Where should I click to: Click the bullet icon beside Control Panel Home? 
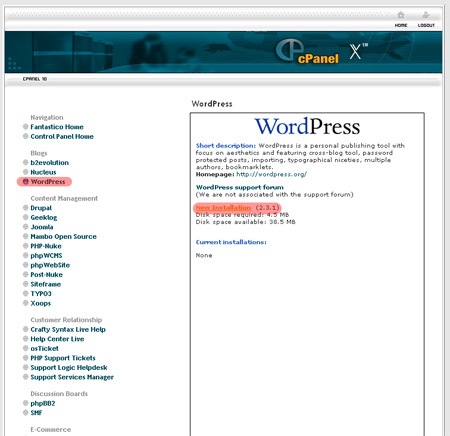click(25, 136)
